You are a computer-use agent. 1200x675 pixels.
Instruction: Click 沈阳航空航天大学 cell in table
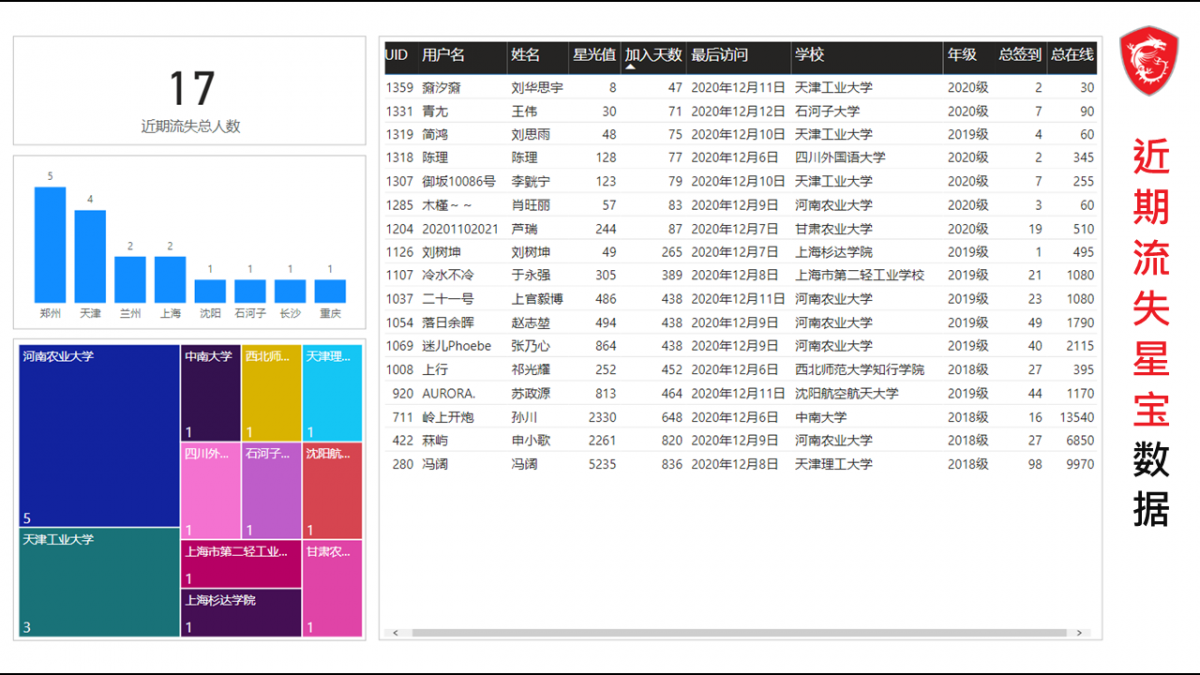coord(847,393)
